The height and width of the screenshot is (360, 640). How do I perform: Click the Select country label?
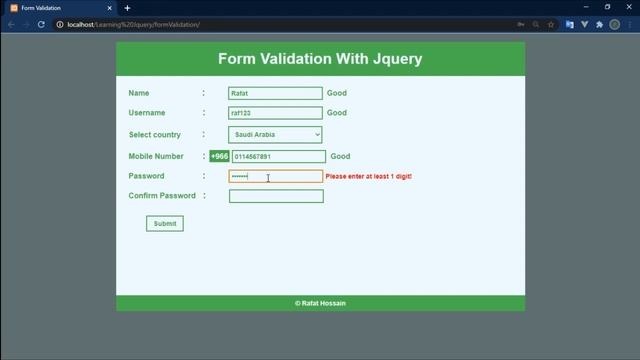point(155,135)
